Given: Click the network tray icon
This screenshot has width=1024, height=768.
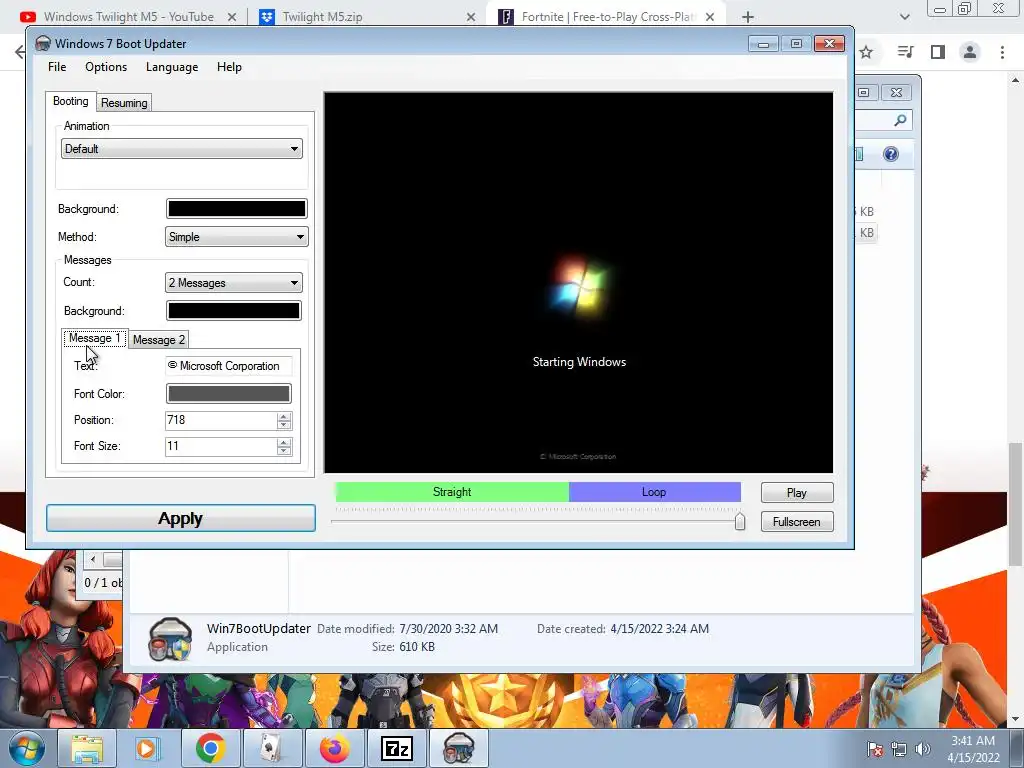Looking at the screenshot, I should pyautogui.click(x=899, y=749).
